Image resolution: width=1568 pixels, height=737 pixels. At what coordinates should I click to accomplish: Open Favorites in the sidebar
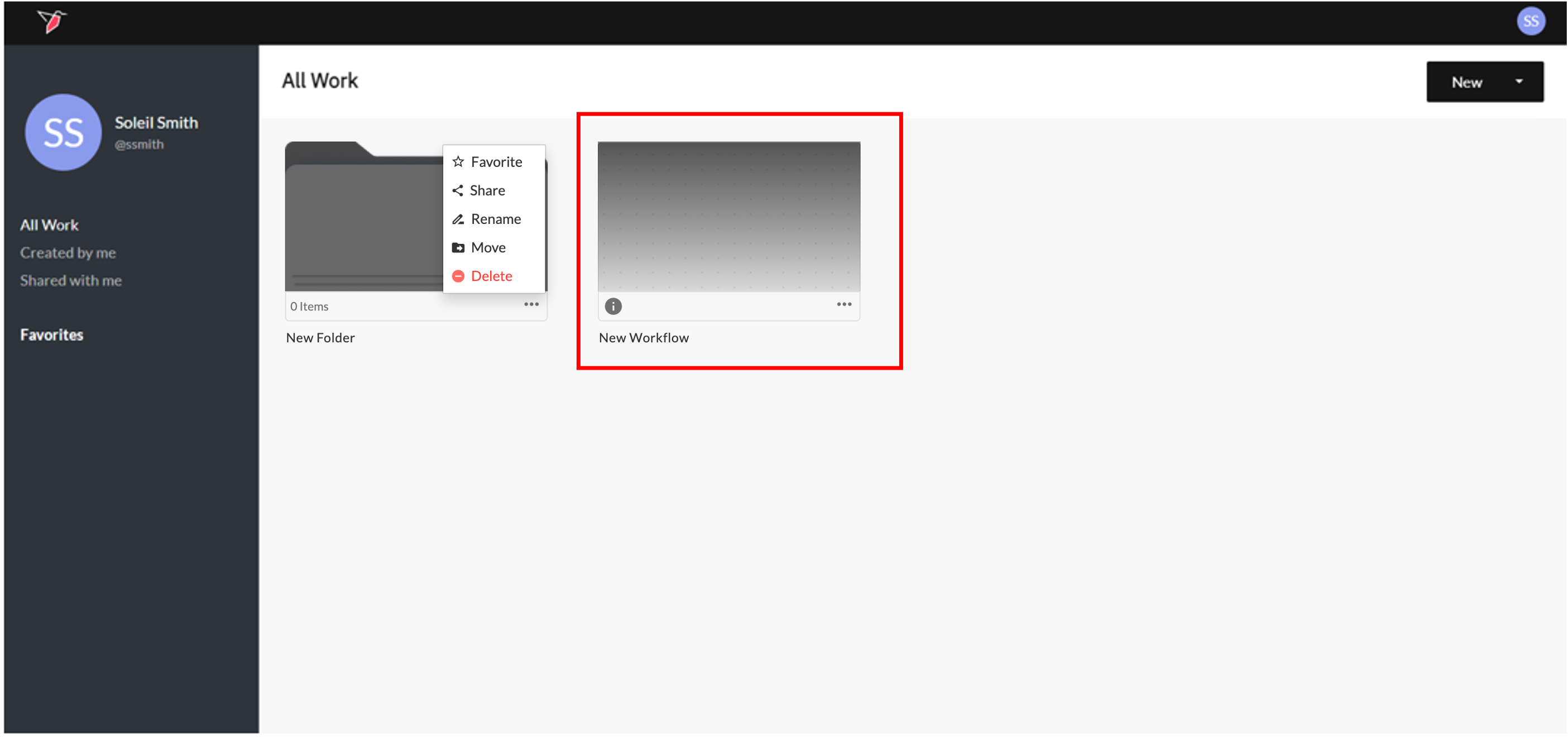(52, 335)
